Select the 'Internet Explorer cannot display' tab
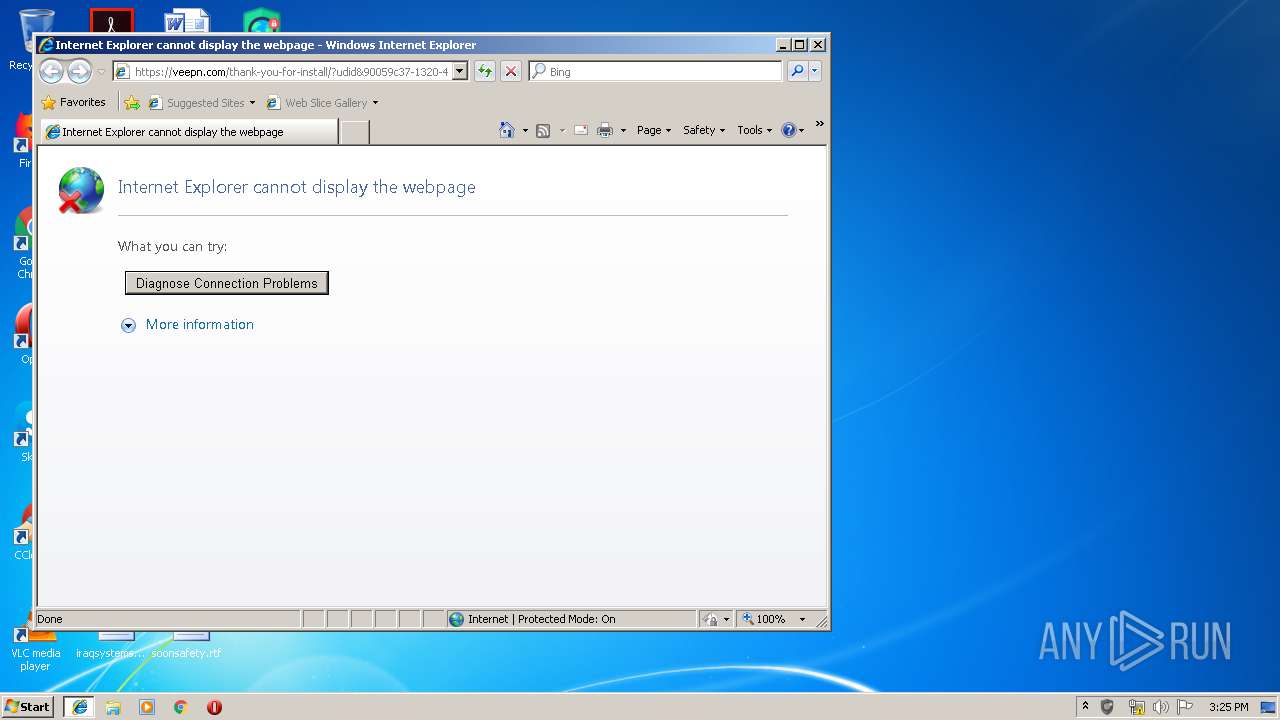1280x720 pixels. (x=190, y=131)
